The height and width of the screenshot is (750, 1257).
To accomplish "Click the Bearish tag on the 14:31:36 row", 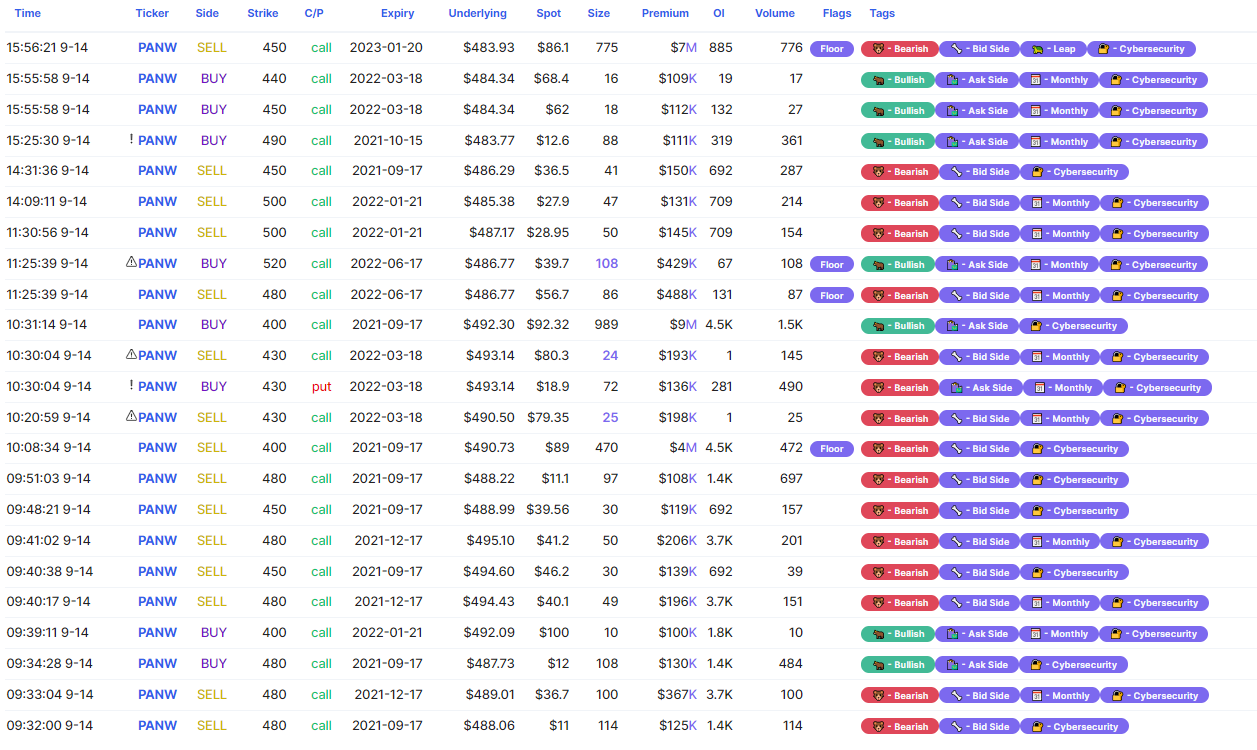I will 900,172.
